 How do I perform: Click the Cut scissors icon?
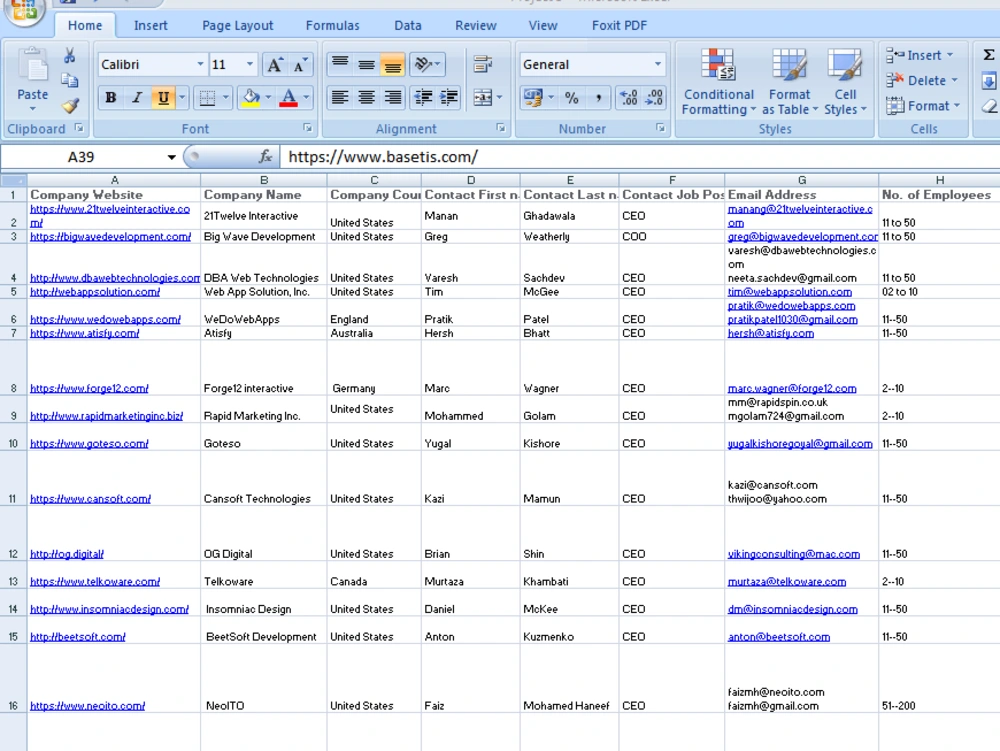pyautogui.click(x=70, y=55)
